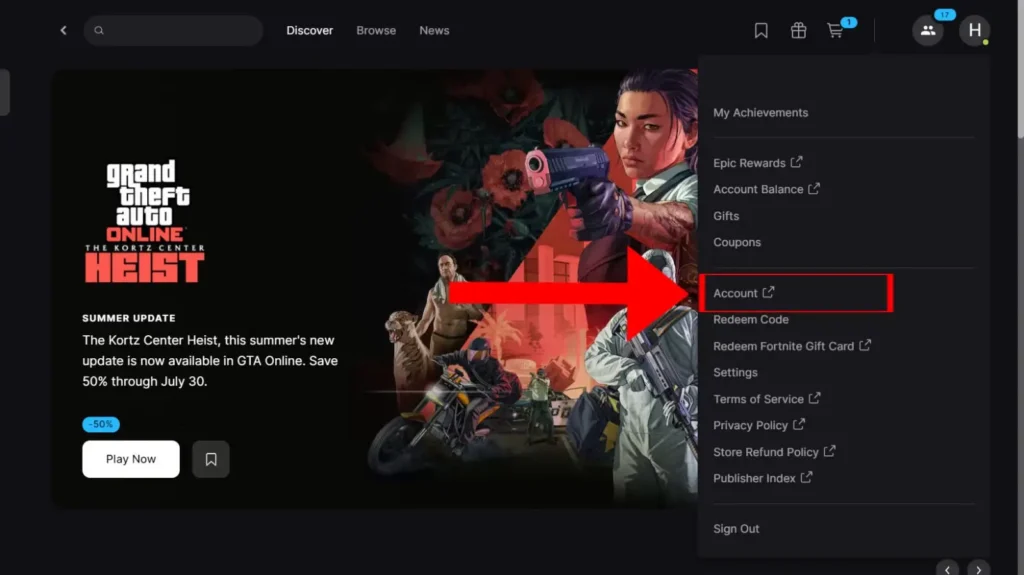Click the SUMMER UPDATE heading

[129, 318]
